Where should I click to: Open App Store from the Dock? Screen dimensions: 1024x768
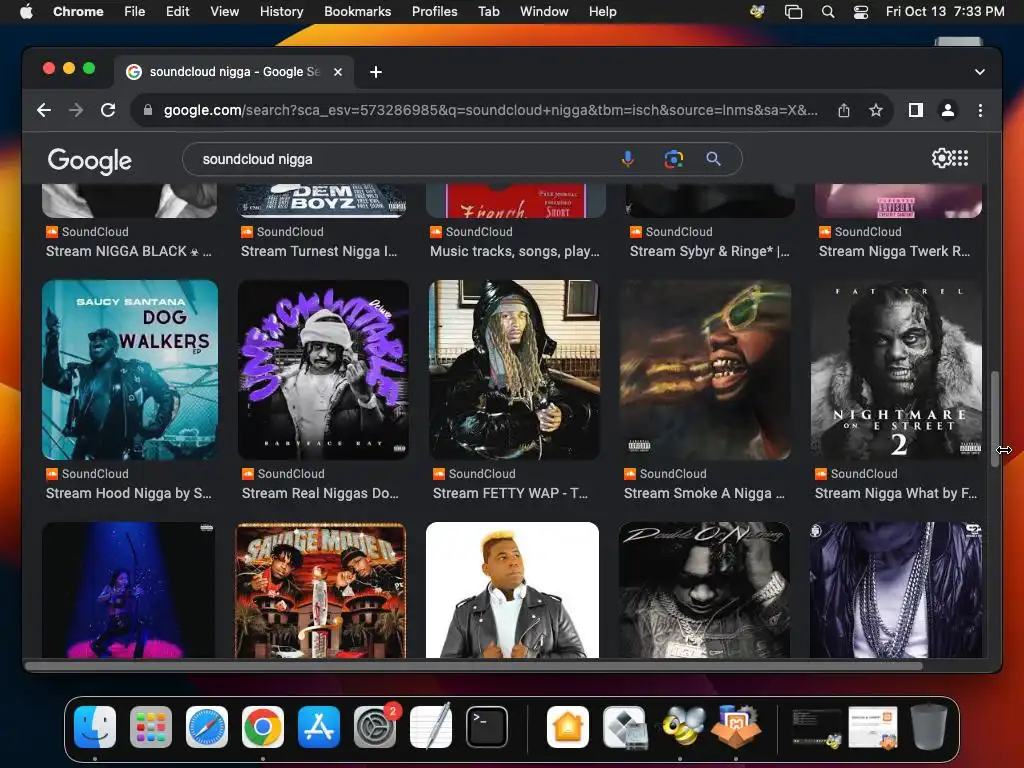click(x=319, y=727)
